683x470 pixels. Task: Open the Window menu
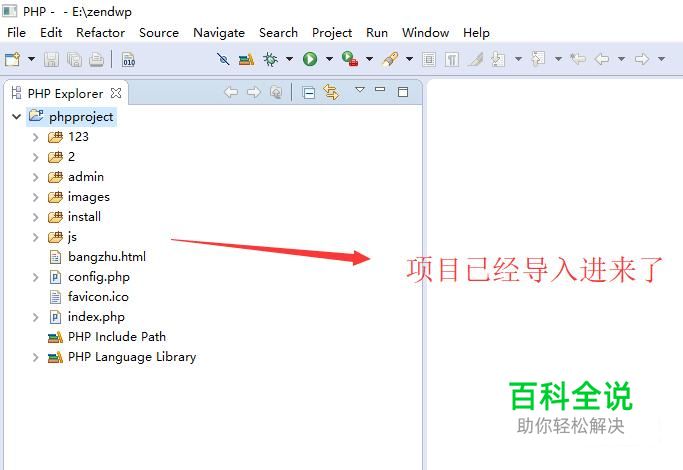(426, 33)
